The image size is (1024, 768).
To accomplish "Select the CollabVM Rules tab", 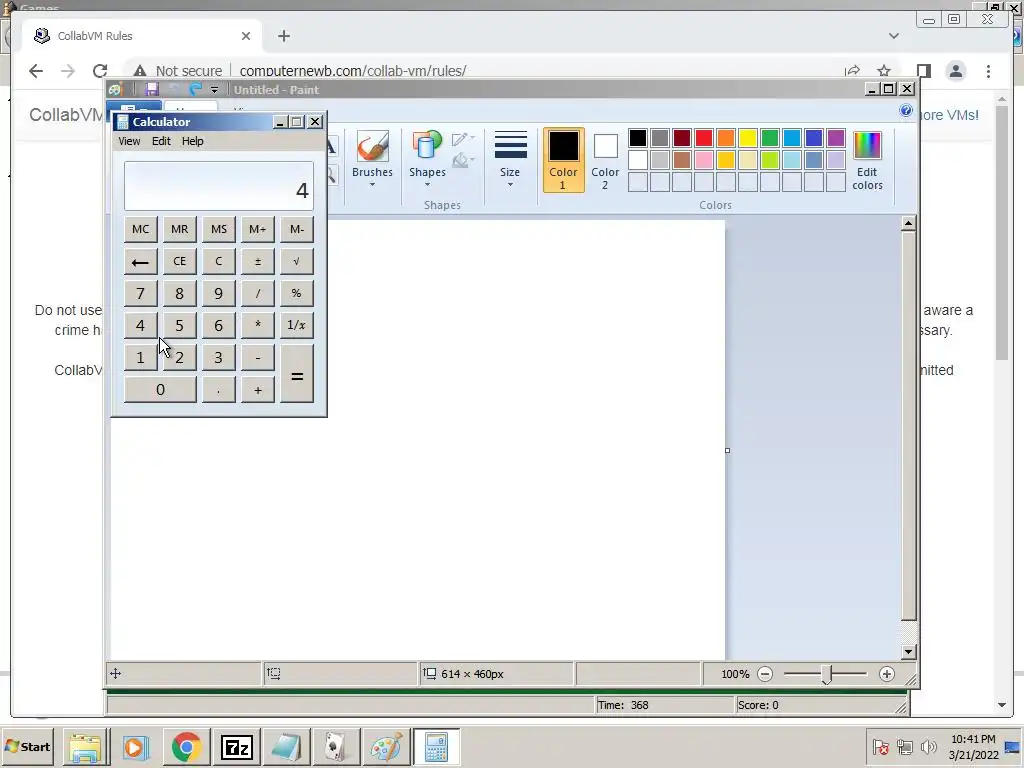I will 142,36.
